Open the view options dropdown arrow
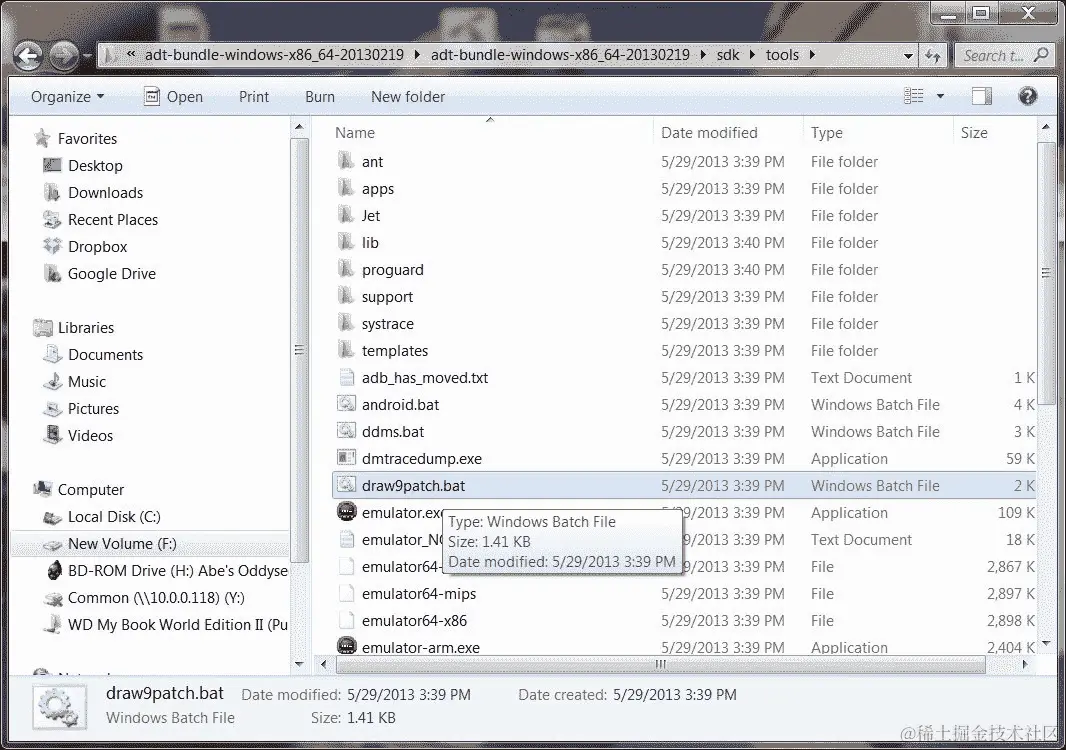The image size is (1066, 750). pos(940,97)
